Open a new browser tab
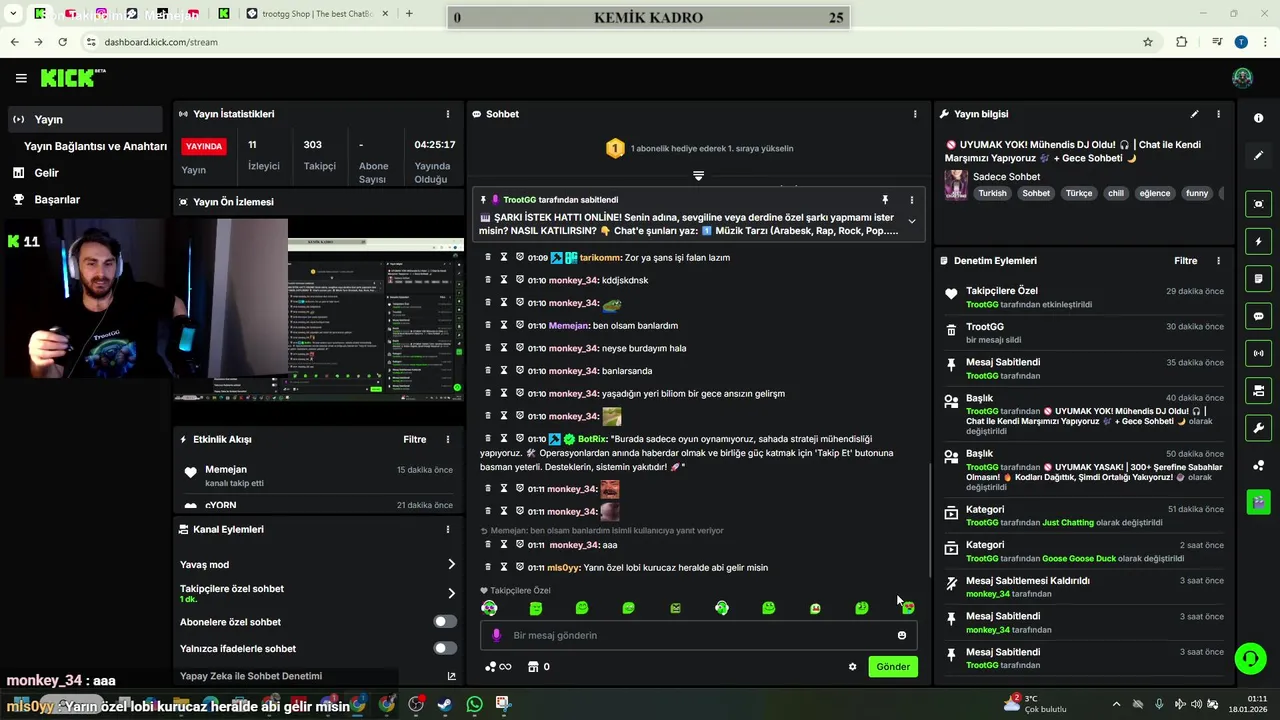Viewport: 1280px width, 720px height. pyautogui.click(x=409, y=14)
